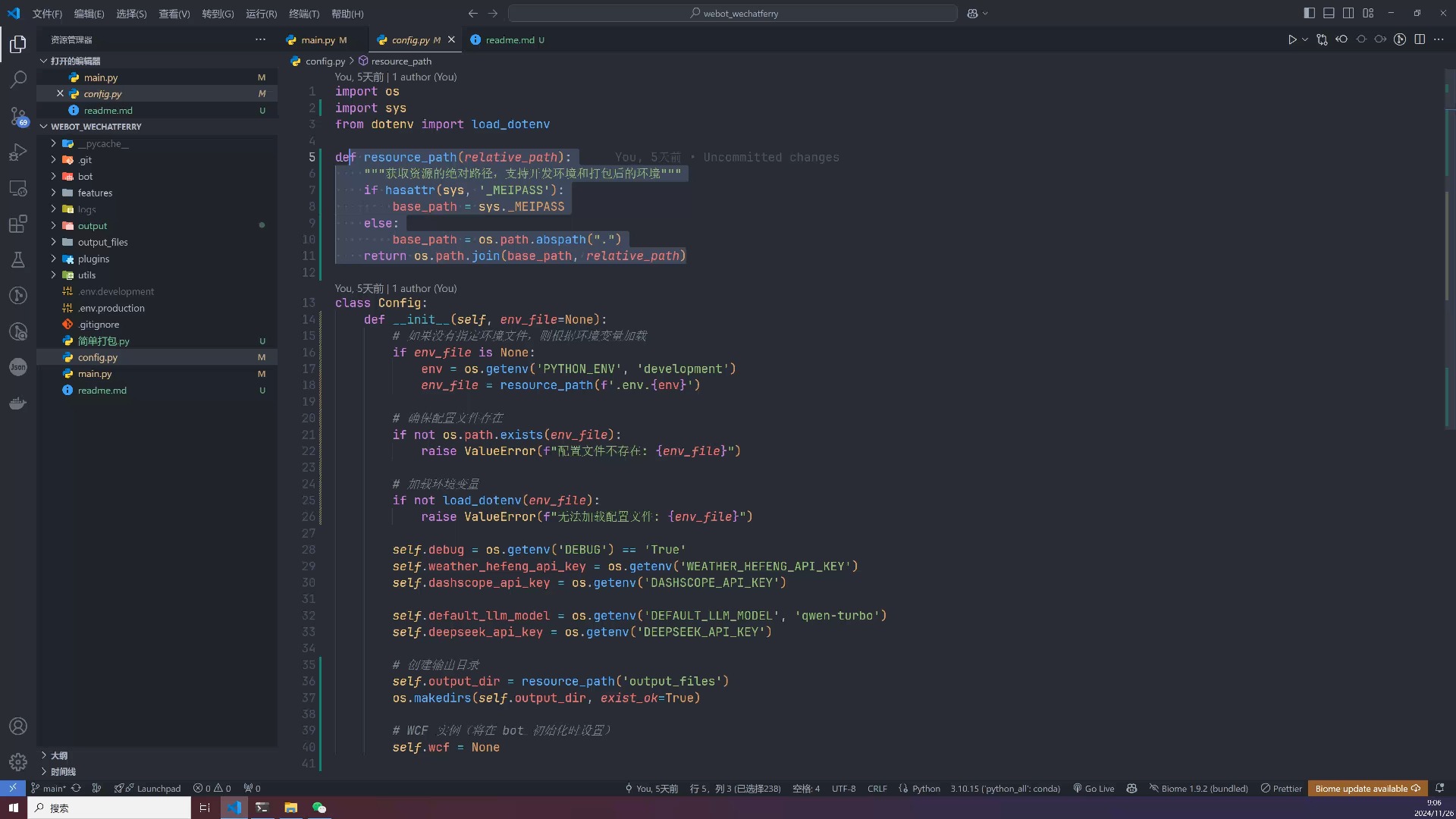This screenshot has height=819, width=1456.
Task: Expand the 大纲 outline section
Action: (59, 755)
